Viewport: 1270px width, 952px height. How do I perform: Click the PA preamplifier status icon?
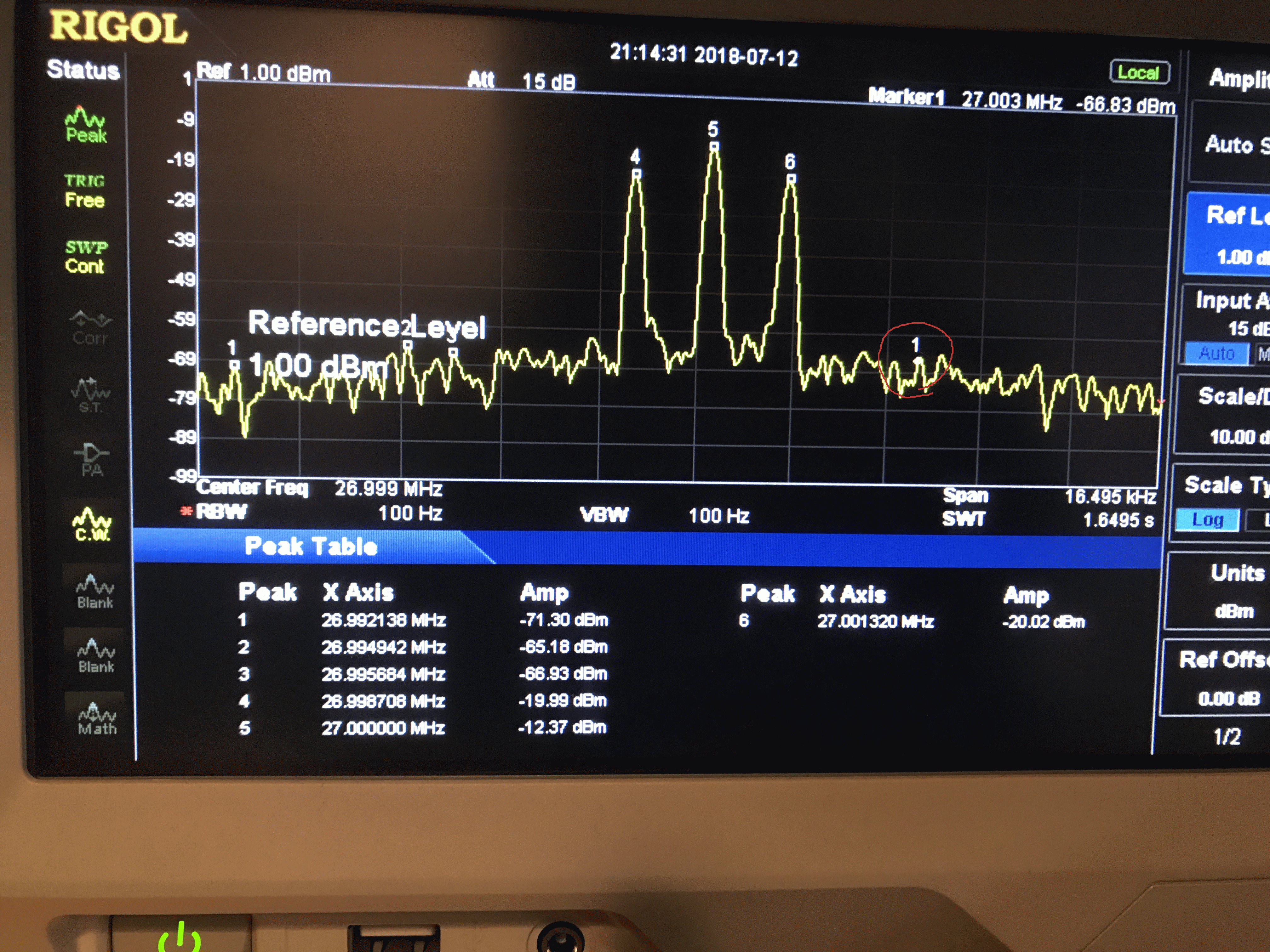(x=91, y=460)
